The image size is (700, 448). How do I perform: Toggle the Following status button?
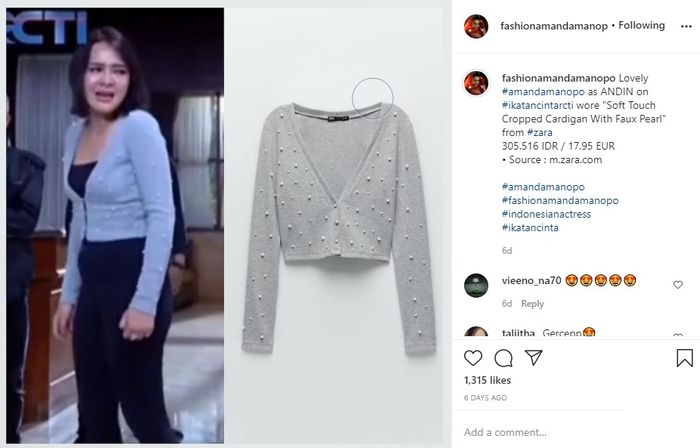click(641, 25)
